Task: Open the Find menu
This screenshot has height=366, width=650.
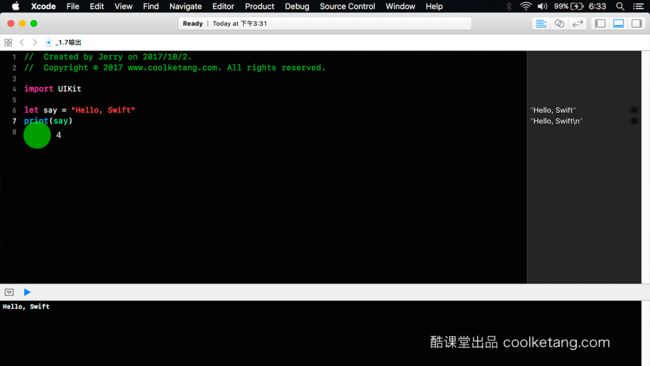Action: coord(150,6)
